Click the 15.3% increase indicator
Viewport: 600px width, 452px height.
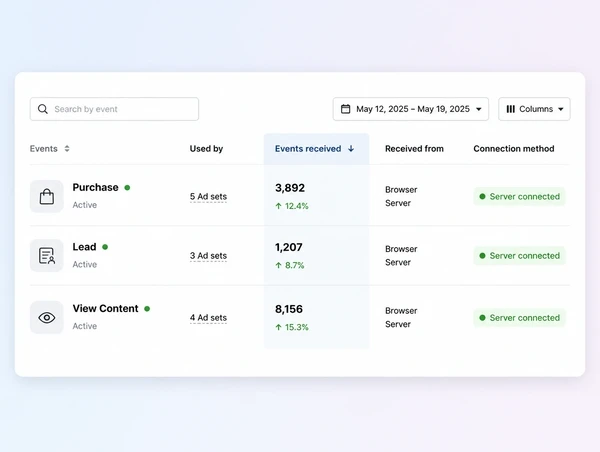292,327
